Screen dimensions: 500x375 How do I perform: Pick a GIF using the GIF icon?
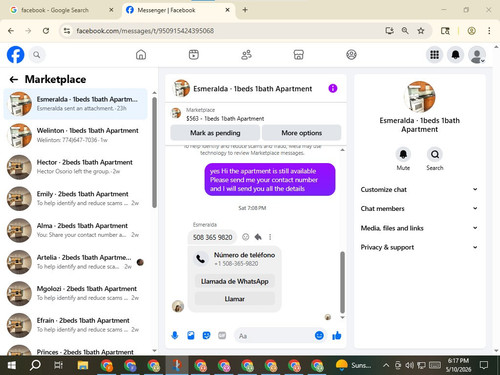[222, 335]
